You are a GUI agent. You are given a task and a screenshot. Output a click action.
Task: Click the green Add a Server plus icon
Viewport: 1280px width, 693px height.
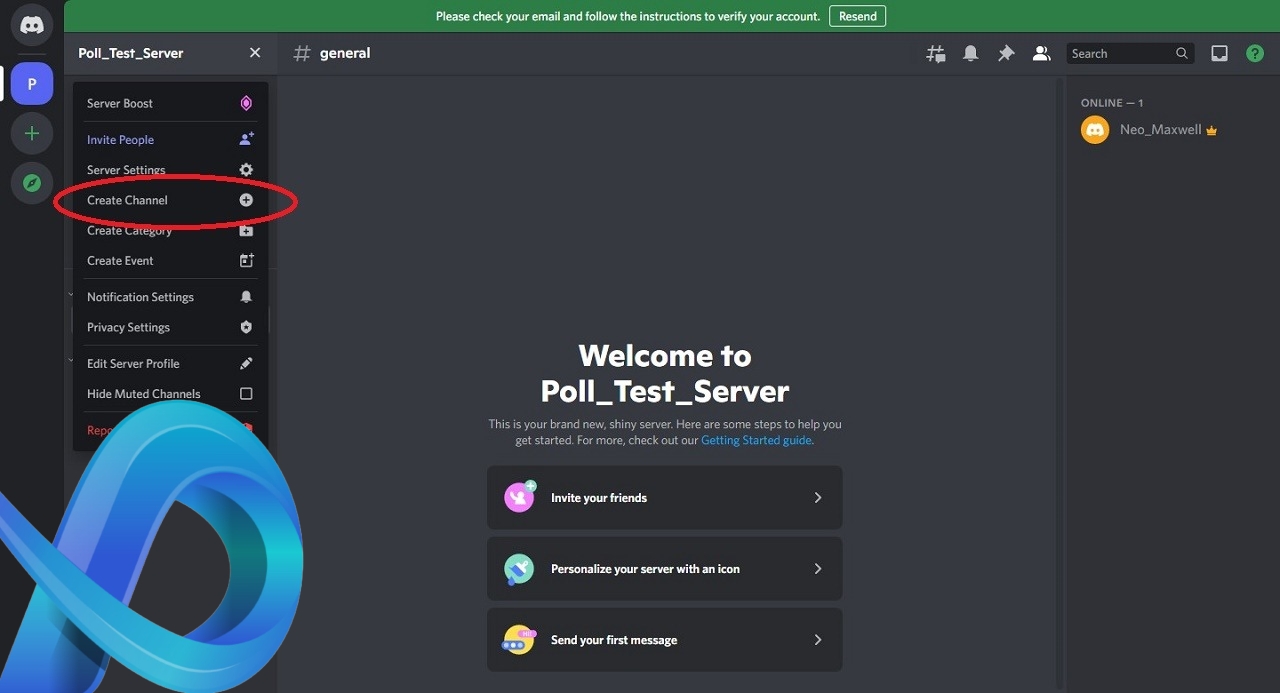[32, 133]
